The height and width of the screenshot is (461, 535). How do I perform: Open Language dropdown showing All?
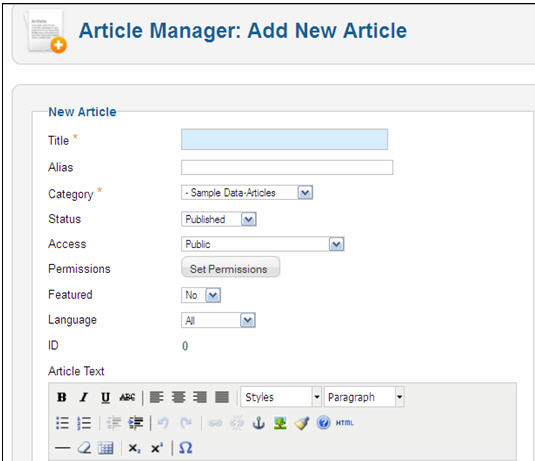click(218, 320)
